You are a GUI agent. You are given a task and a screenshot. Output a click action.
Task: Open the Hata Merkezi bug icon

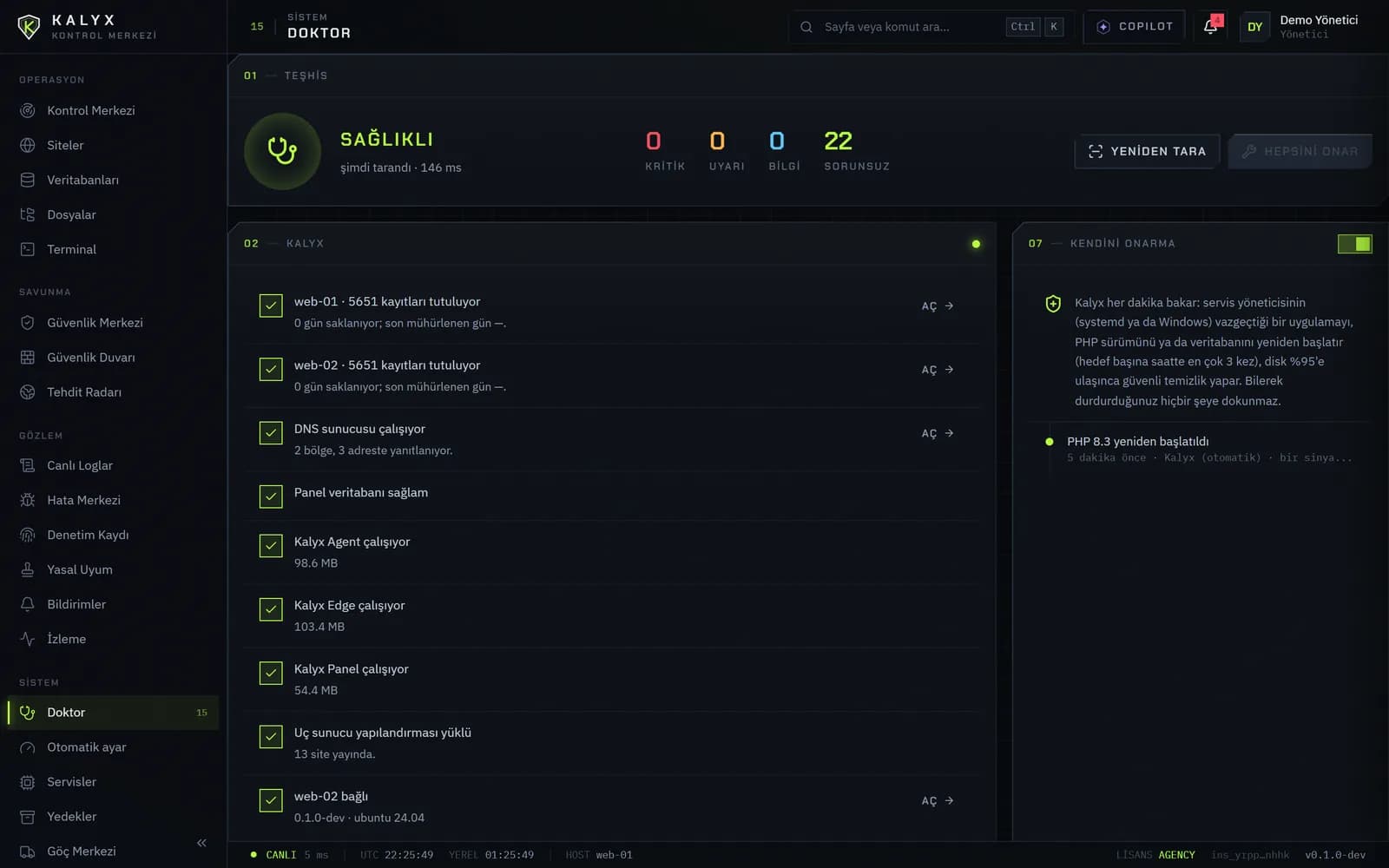coord(28,500)
